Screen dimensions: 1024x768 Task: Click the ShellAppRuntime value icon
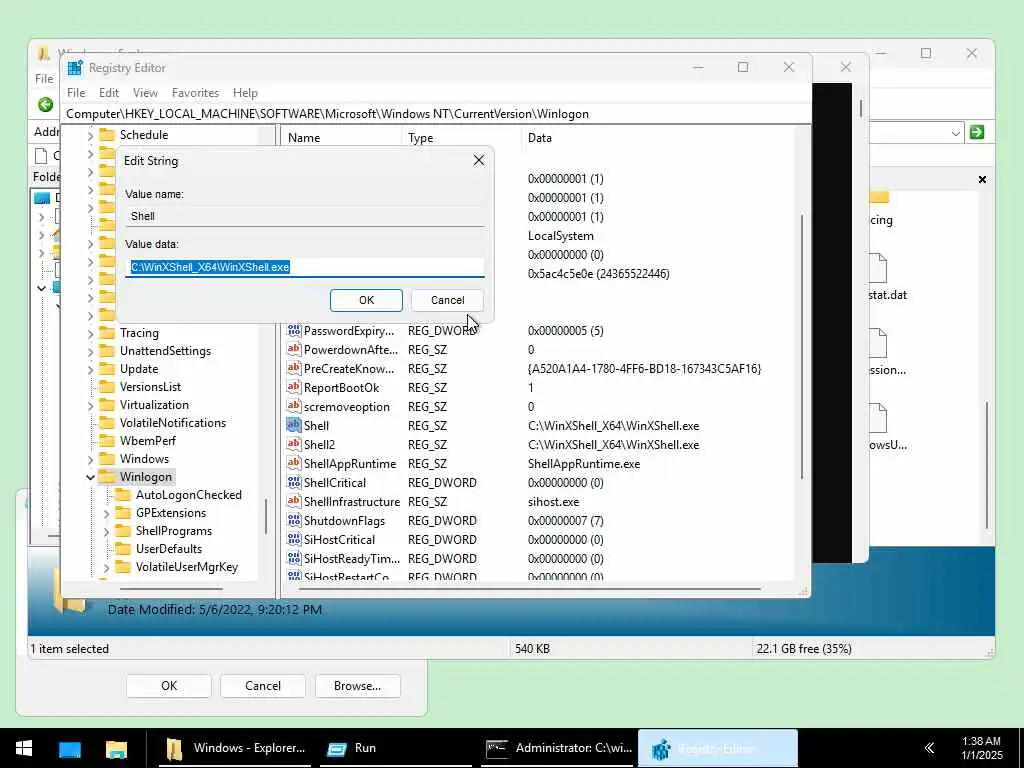point(294,463)
